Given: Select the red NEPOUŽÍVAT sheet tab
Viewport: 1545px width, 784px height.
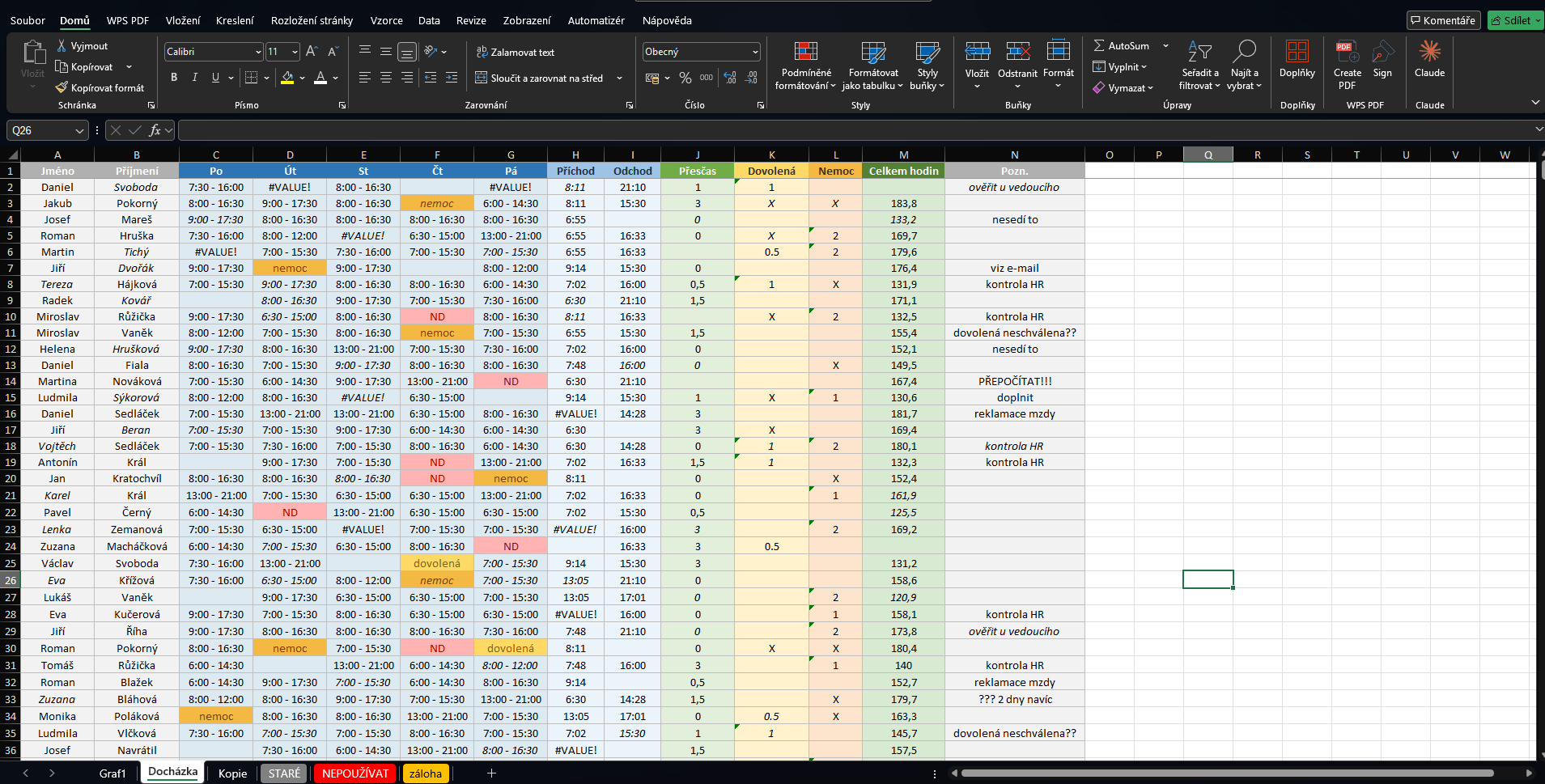Looking at the screenshot, I should (x=355, y=773).
